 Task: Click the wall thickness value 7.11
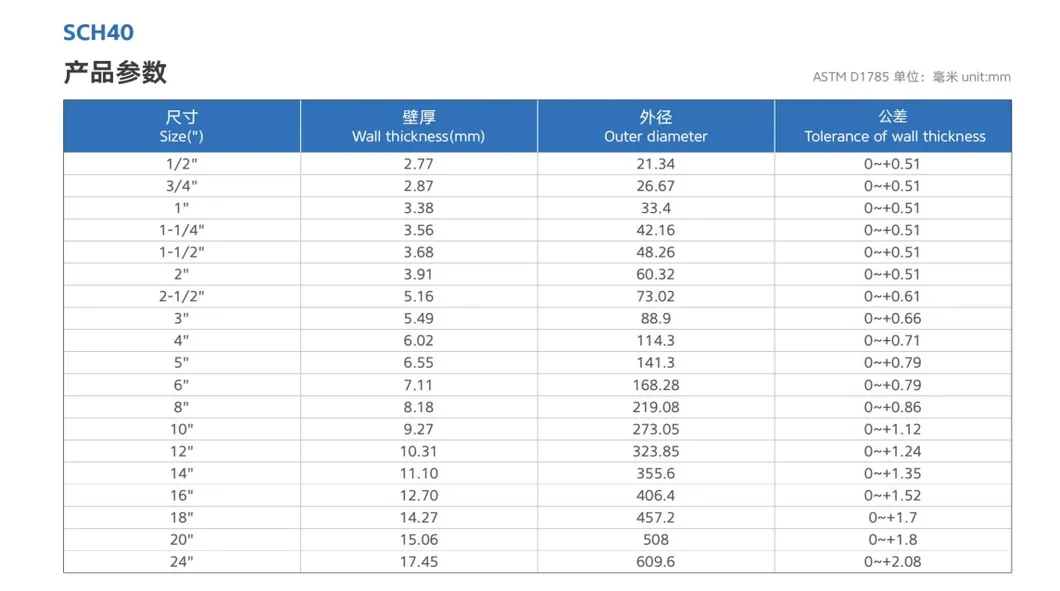(x=418, y=385)
